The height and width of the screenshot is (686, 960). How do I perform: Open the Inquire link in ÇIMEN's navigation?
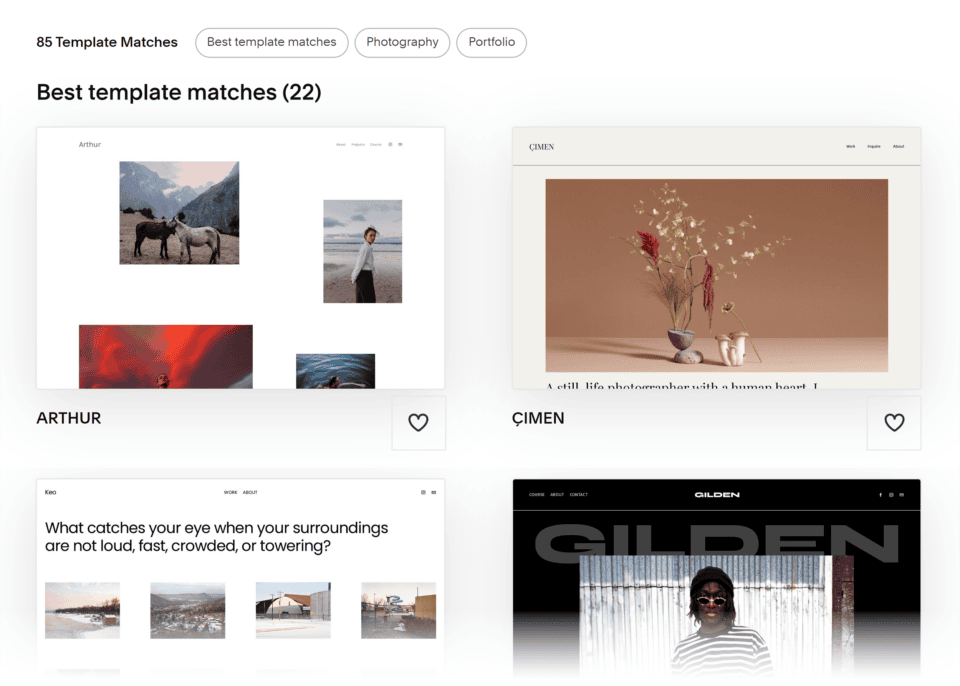[874, 146]
